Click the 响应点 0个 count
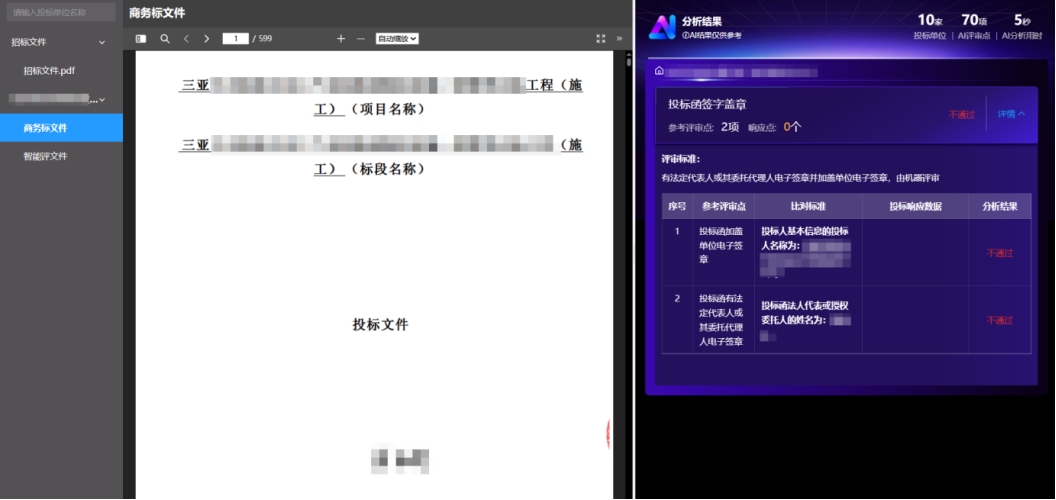 click(x=774, y=127)
